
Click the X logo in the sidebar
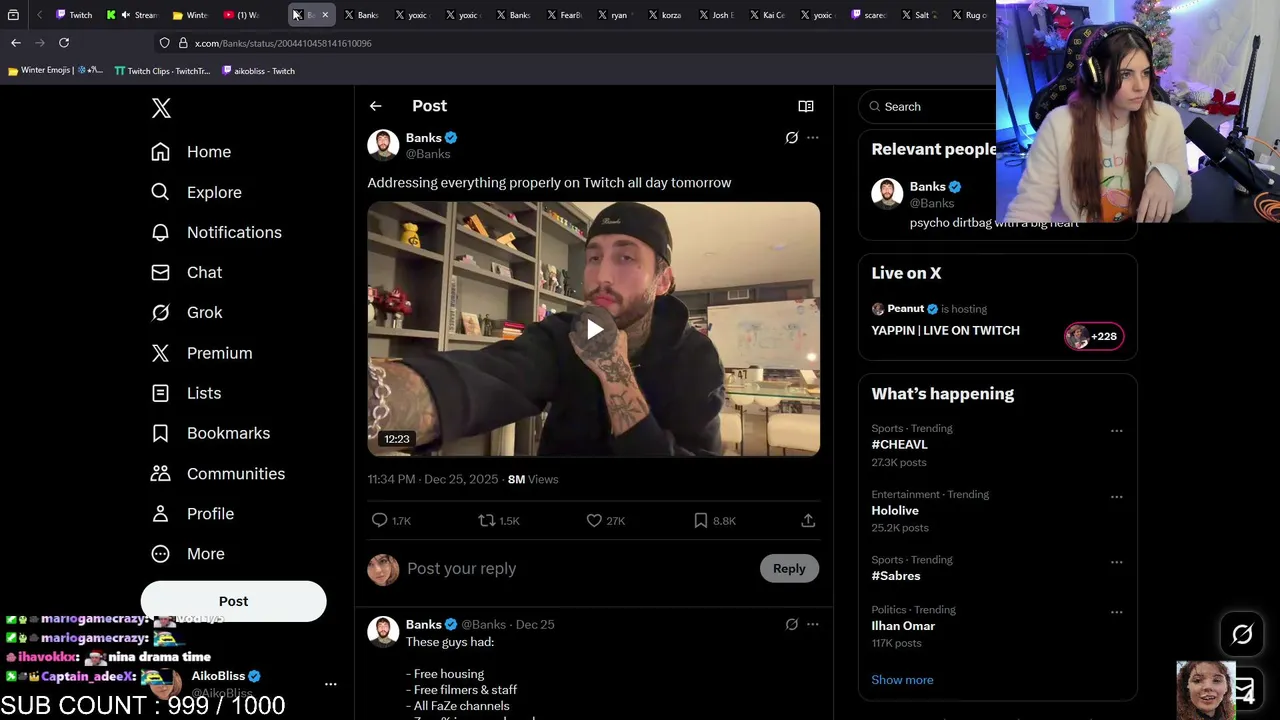(x=161, y=108)
